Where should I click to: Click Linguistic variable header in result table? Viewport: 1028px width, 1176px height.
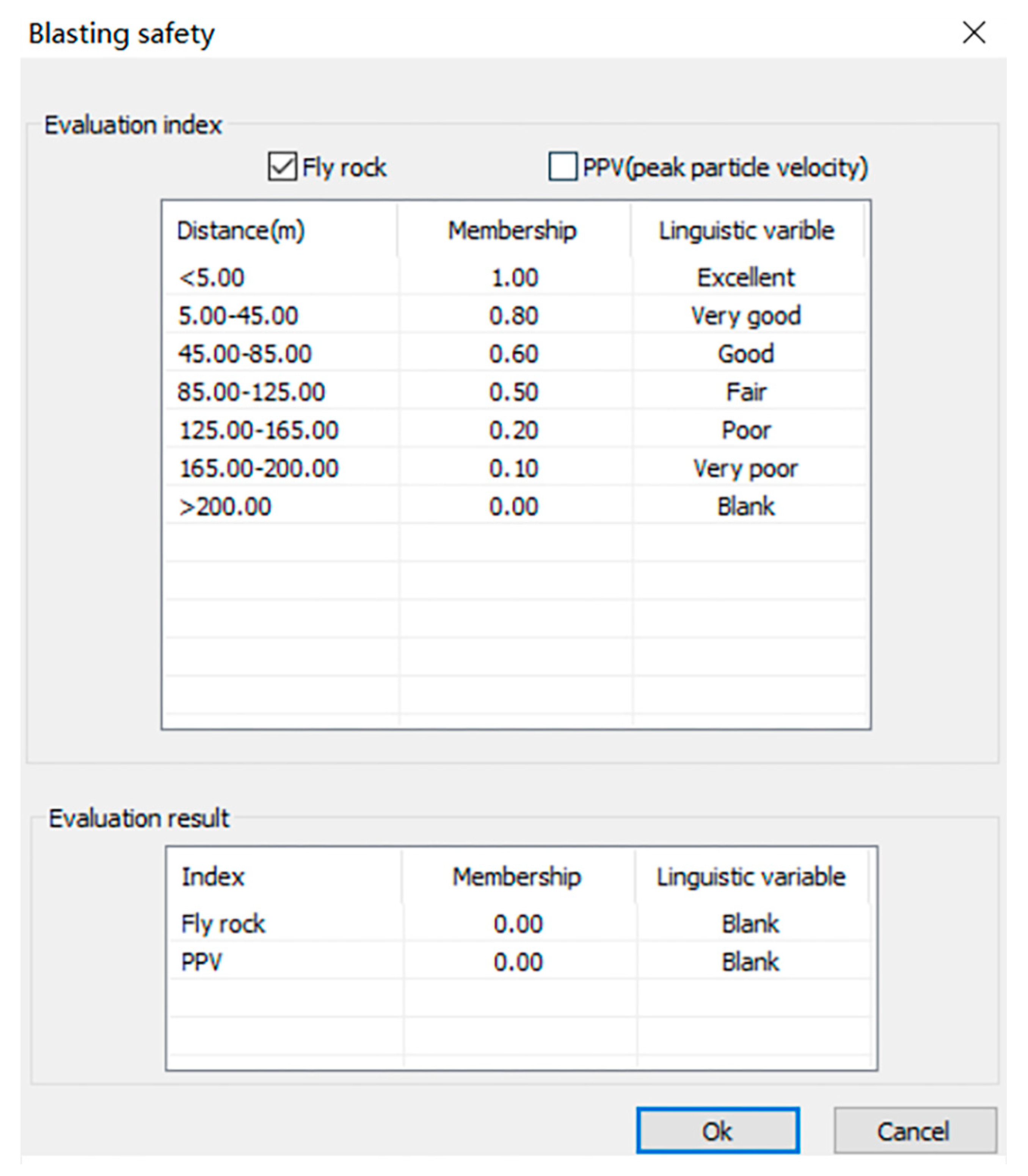(x=750, y=877)
